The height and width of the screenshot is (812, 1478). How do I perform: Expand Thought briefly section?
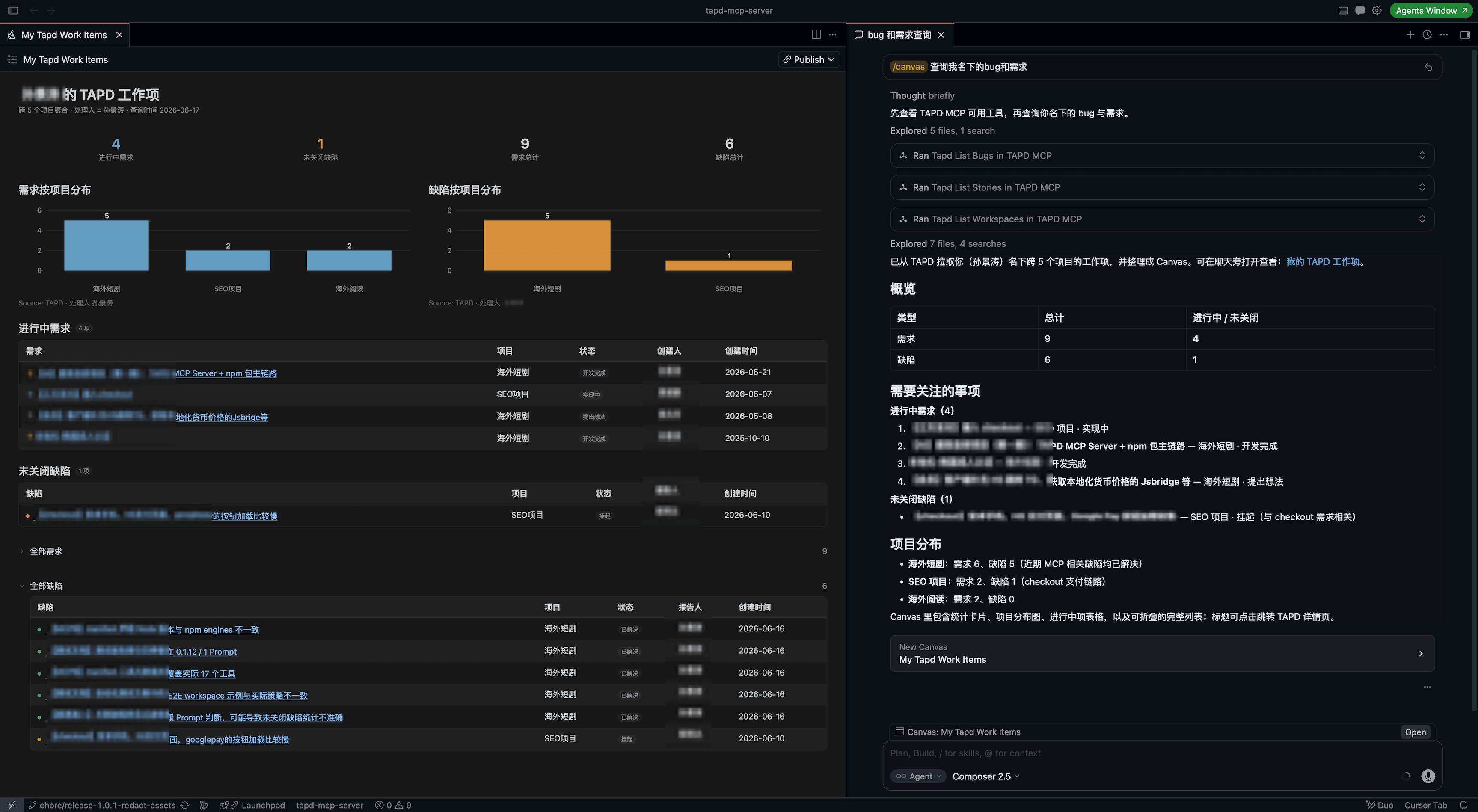(922, 95)
